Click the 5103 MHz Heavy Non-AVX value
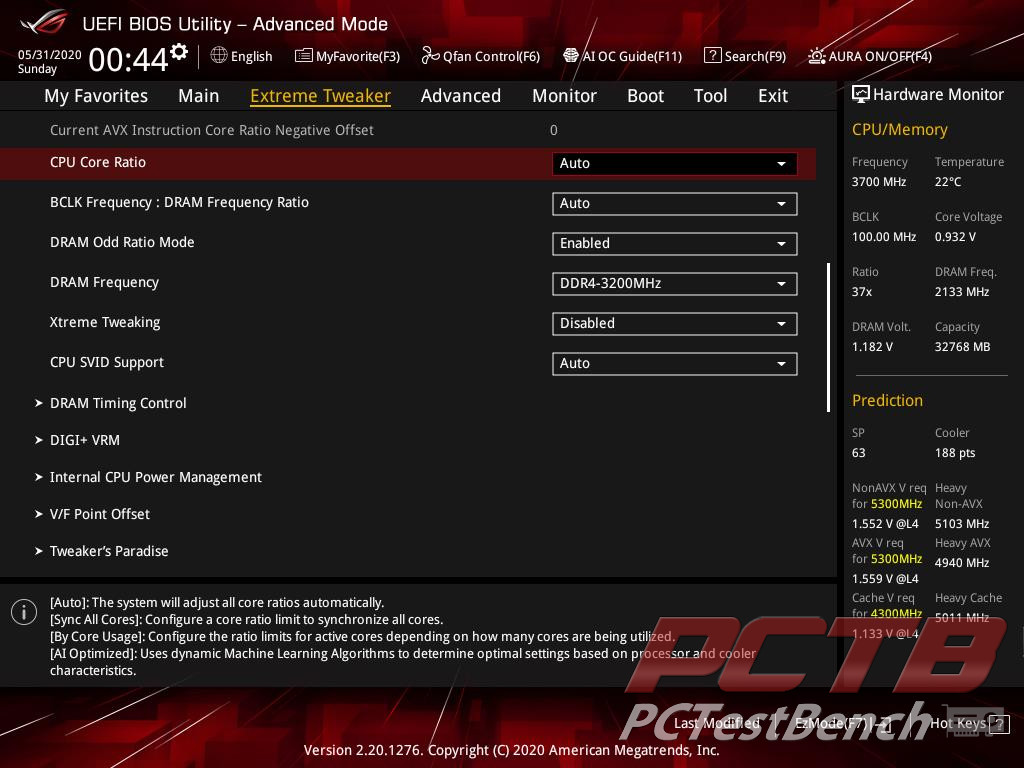The height and width of the screenshot is (768, 1024). tap(961, 524)
